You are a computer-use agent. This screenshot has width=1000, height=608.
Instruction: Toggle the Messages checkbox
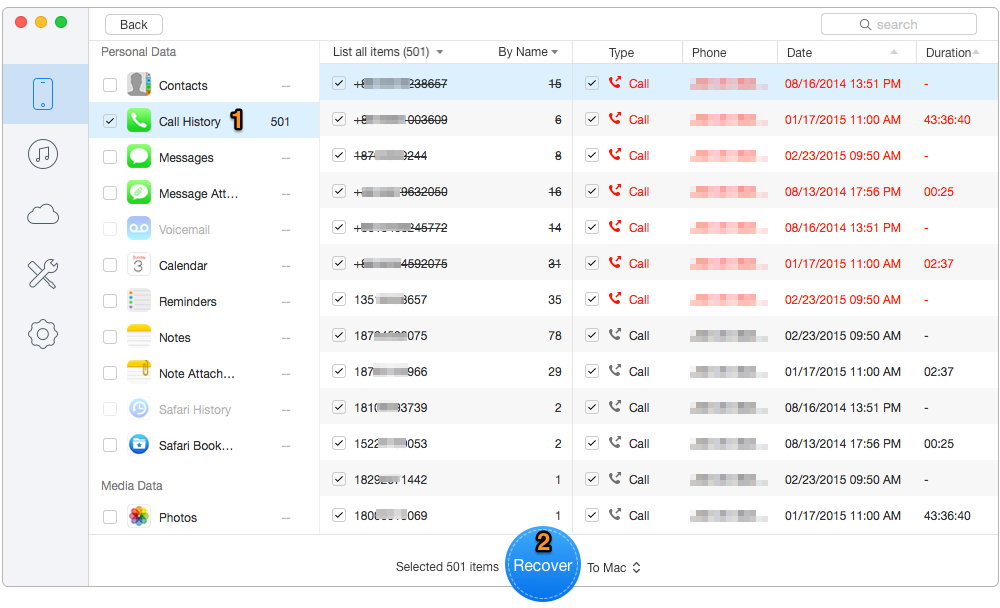(110, 157)
